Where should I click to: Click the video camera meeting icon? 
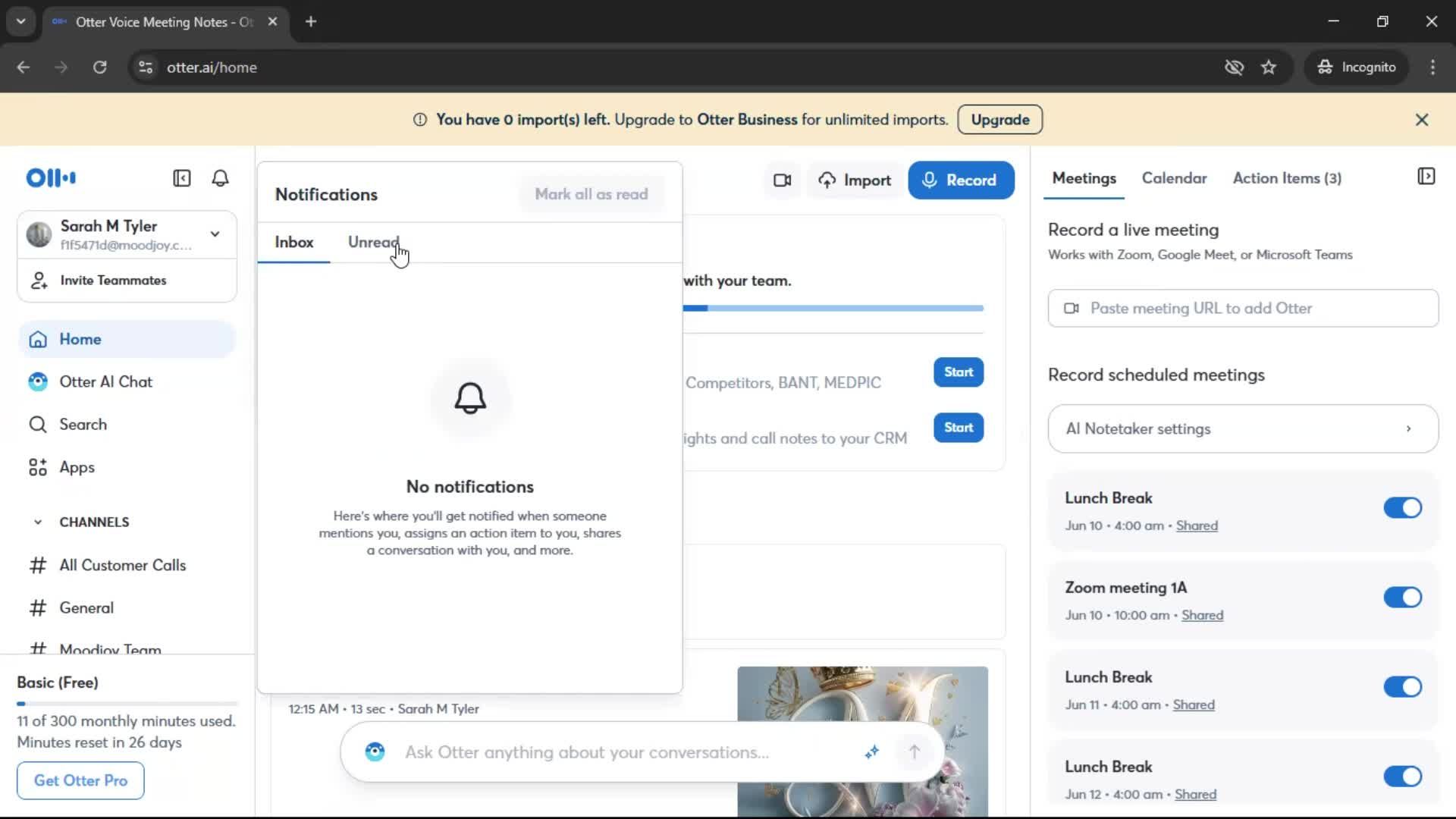coord(783,180)
